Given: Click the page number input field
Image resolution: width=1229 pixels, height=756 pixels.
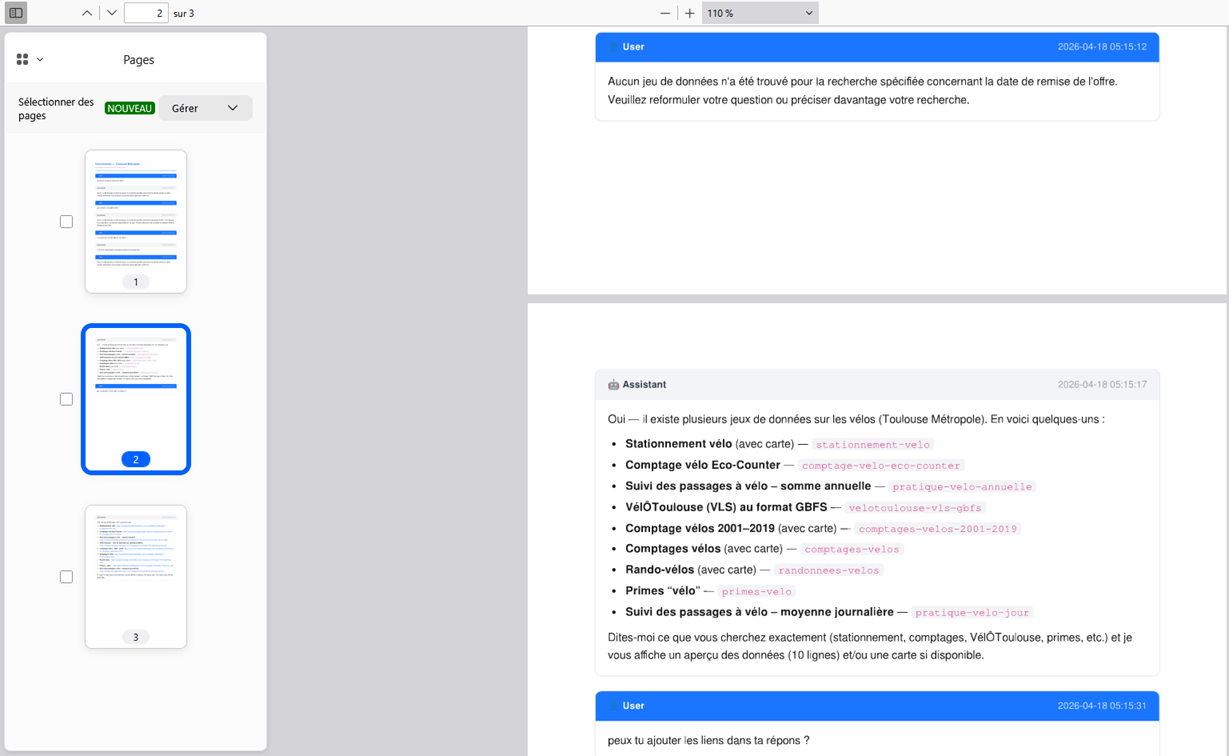Looking at the screenshot, I should click(x=146, y=13).
